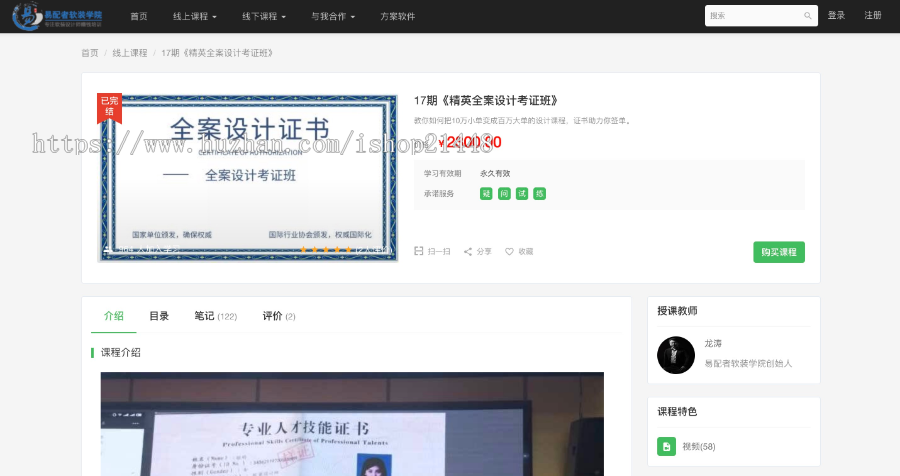Viewport: 900px width, 476px height.
Task: Open the 首页 navigation item
Action: pyautogui.click(x=139, y=17)
